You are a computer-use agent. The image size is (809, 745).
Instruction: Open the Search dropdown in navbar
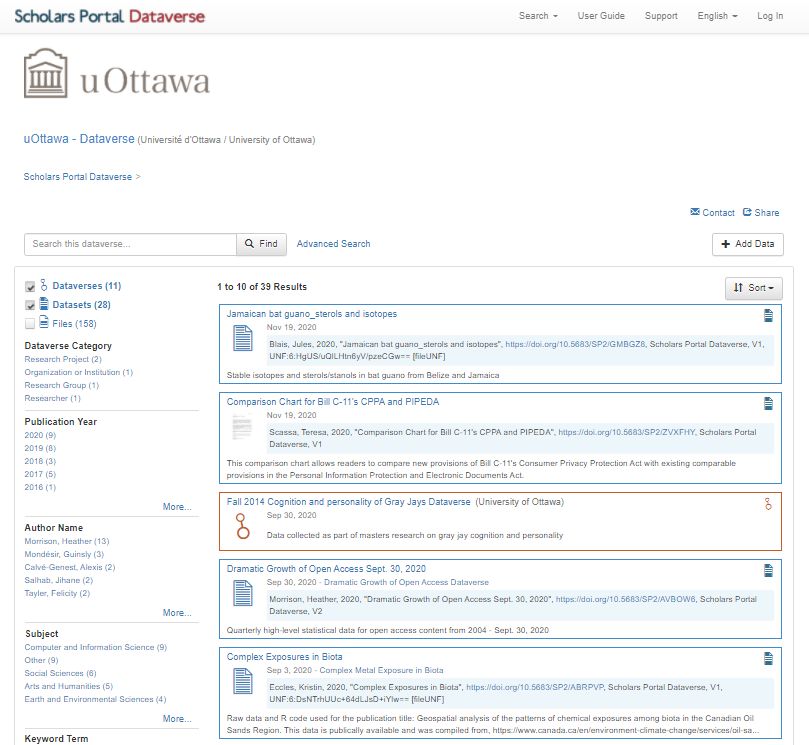coord(538,16)
